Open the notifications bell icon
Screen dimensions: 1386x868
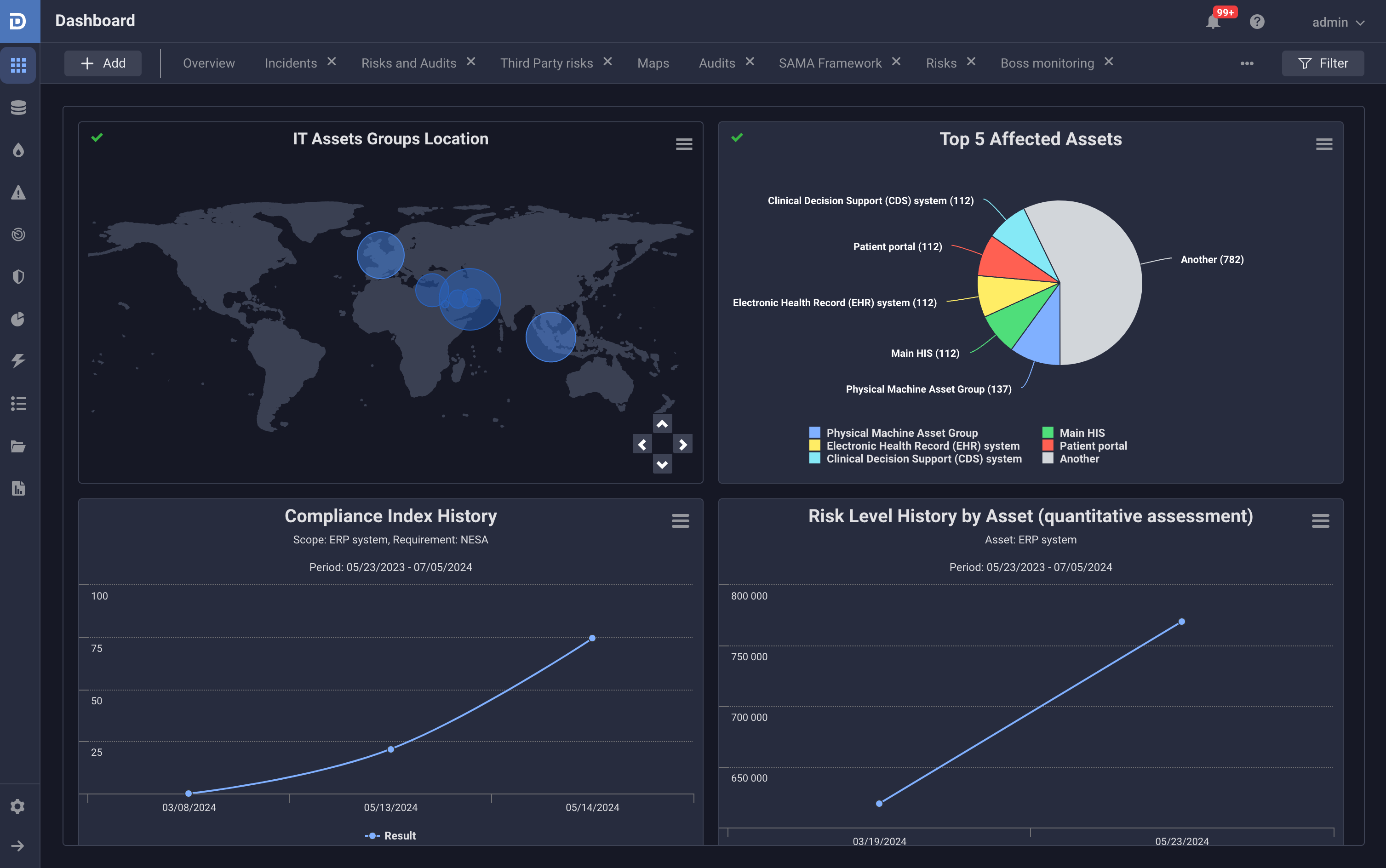coord(1212,22)
